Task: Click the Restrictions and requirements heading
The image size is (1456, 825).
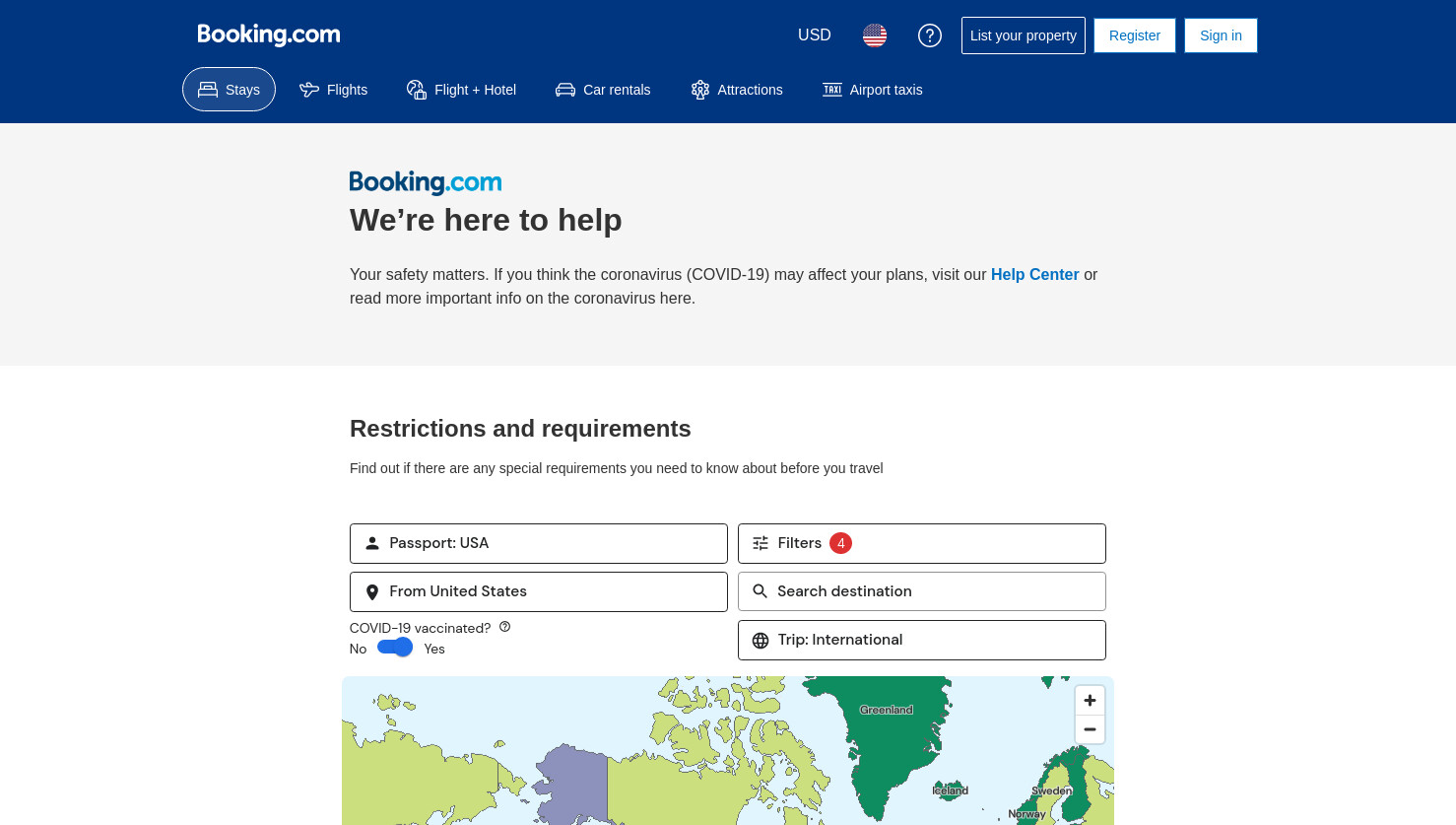Action: coord(520,429)
